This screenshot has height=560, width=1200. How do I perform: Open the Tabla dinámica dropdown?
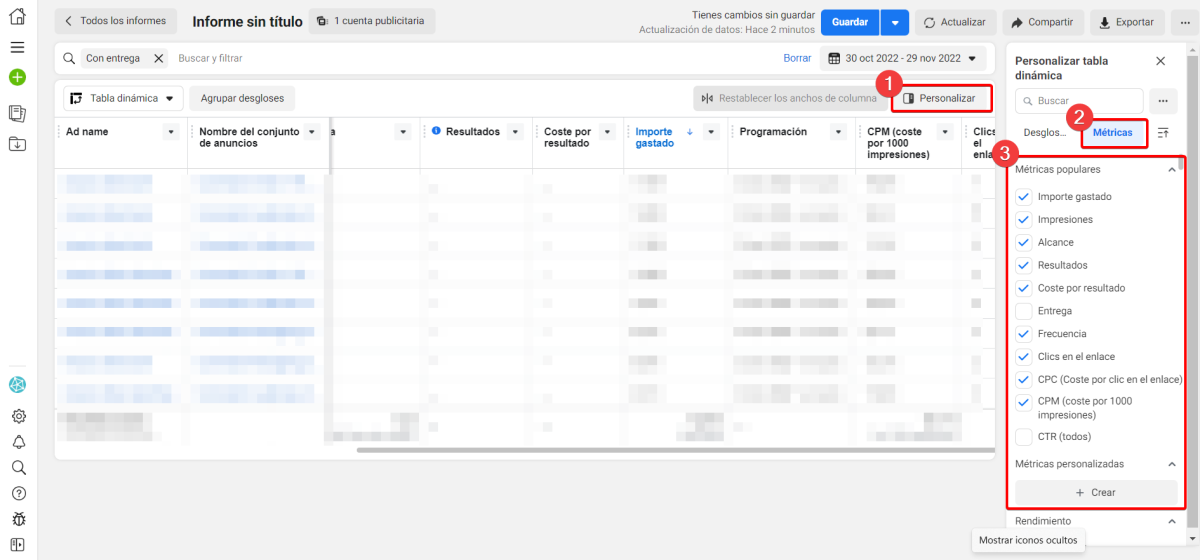pos(124,98)
